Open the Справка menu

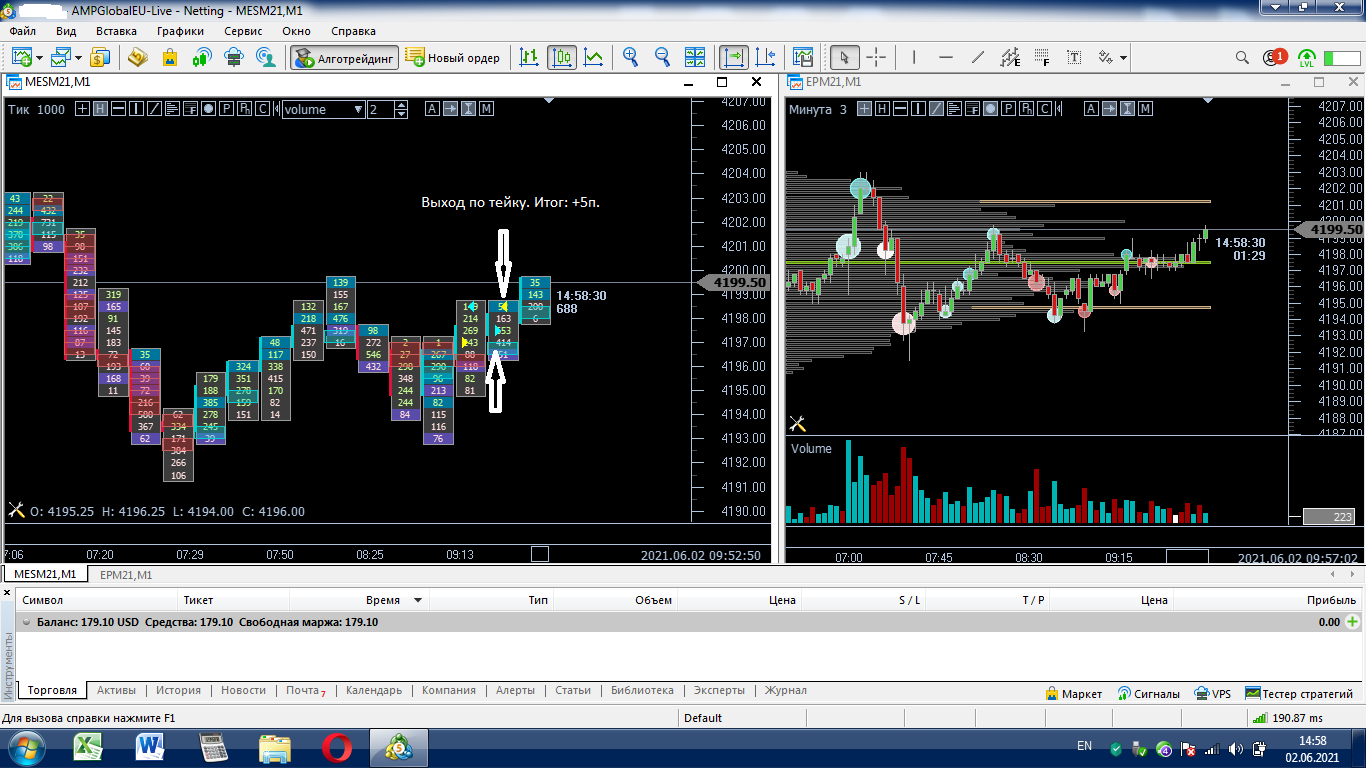pyautogui.click(x=353, y=31)
